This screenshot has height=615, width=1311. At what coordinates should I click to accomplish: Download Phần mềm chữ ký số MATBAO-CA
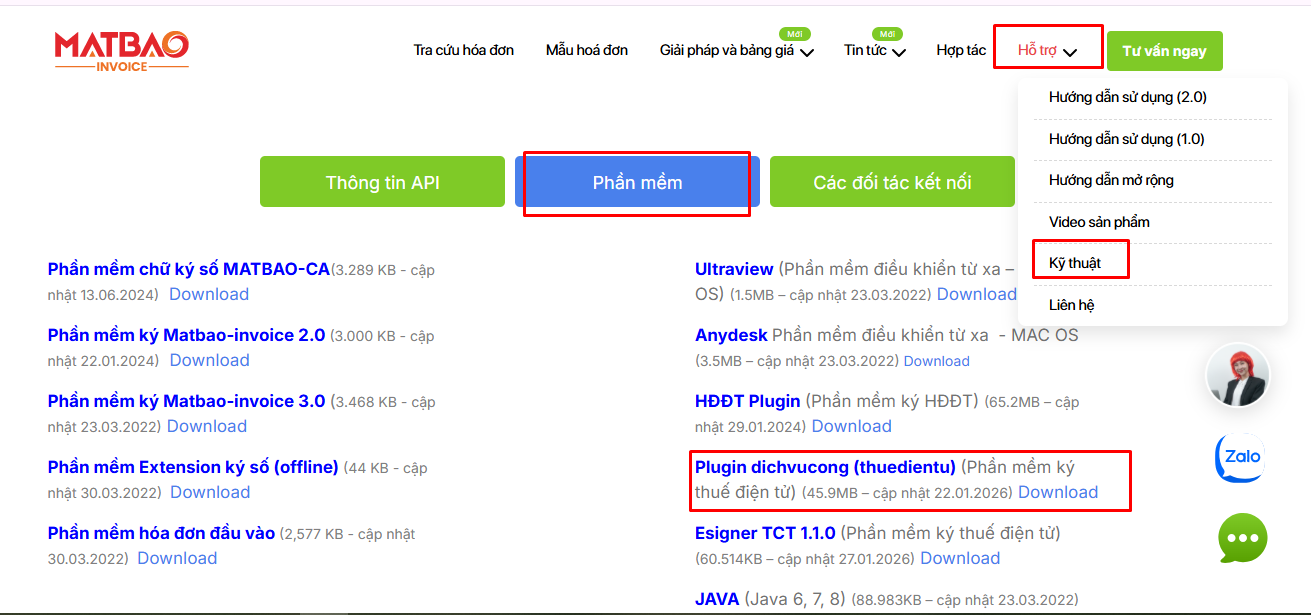click(208, 294)
